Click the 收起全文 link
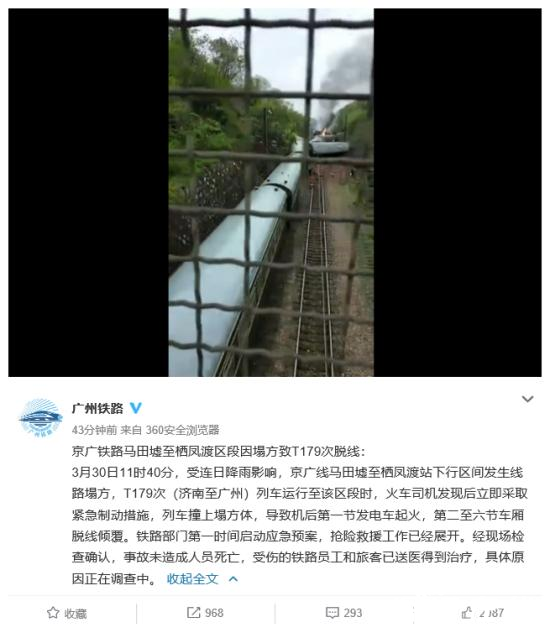The image size is (550, 638). [192, 579]
